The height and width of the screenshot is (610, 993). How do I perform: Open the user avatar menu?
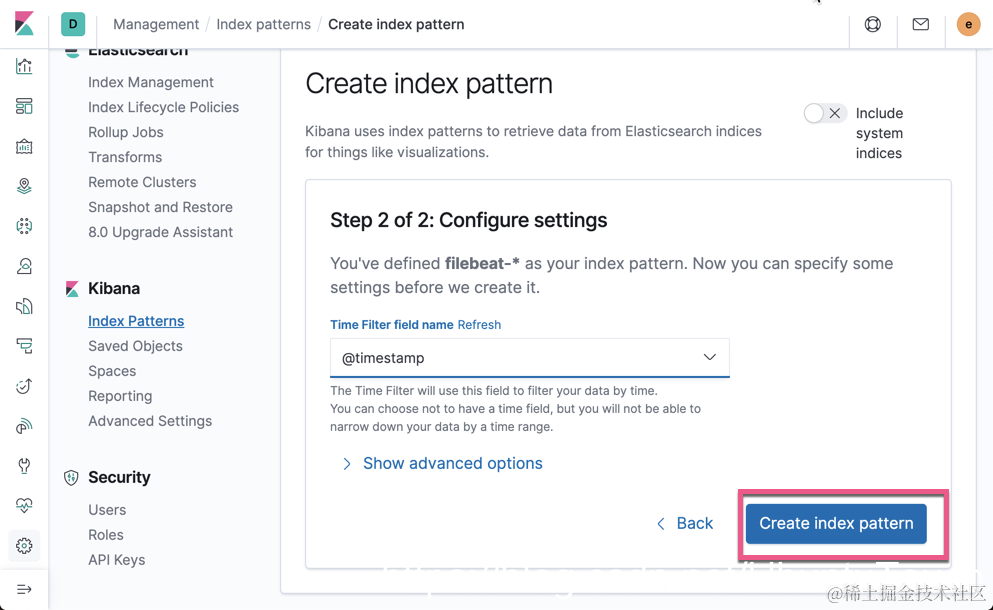968,24
